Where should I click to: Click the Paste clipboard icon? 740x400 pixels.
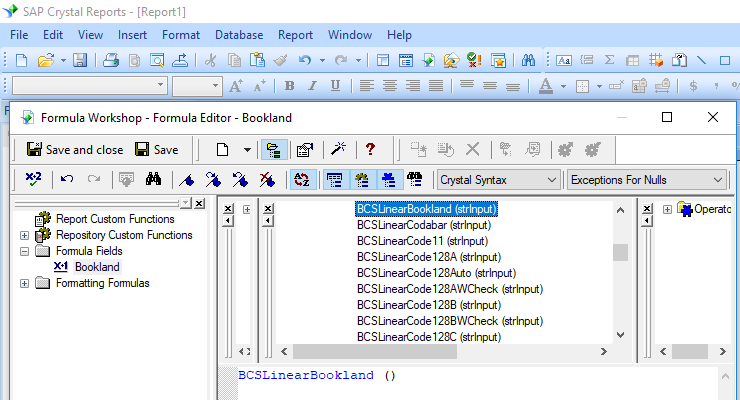click(x=257, y=60)
